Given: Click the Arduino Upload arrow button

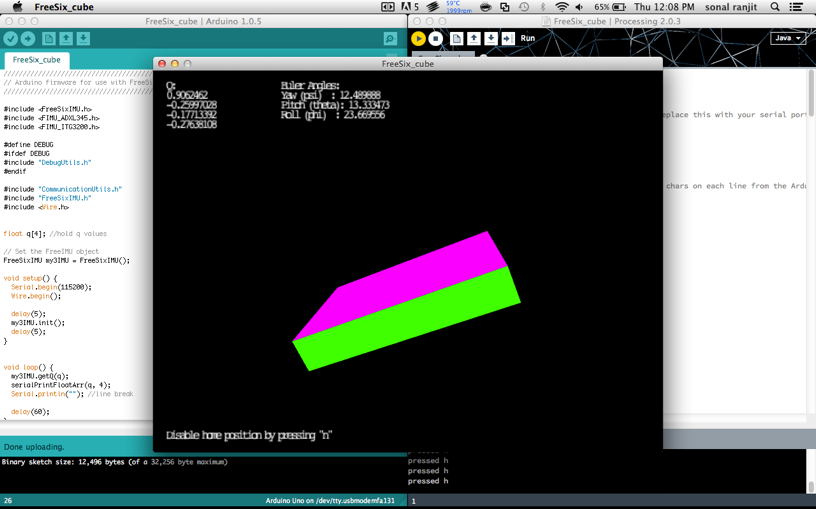Looking at the screenshot, I should pyautogui.click(x=28, y=39).
